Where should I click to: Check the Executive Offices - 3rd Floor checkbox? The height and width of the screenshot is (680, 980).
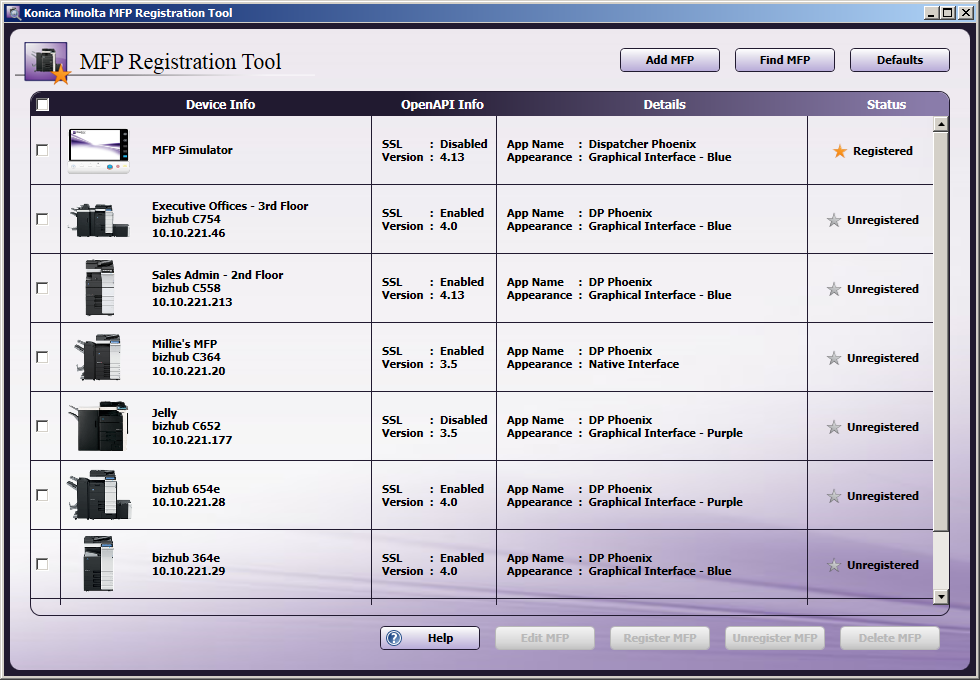(42, 219)
